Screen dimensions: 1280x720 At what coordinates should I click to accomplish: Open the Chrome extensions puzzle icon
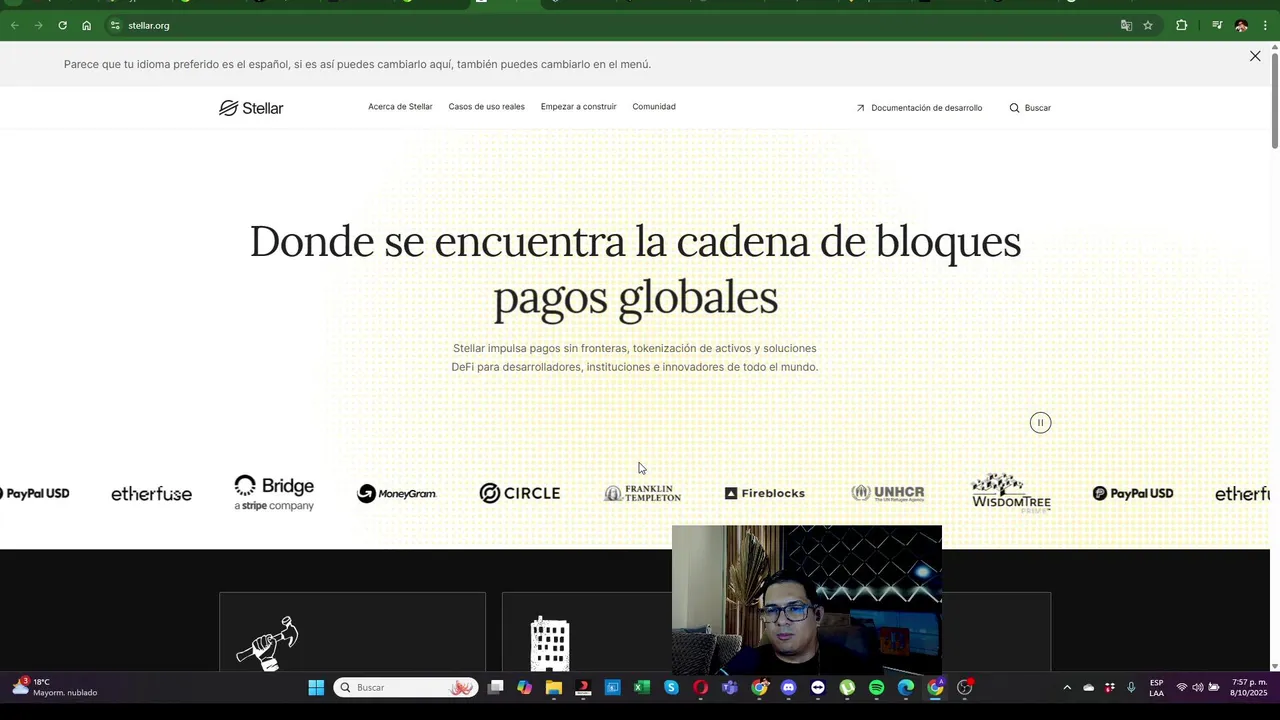pos(1181,25)
